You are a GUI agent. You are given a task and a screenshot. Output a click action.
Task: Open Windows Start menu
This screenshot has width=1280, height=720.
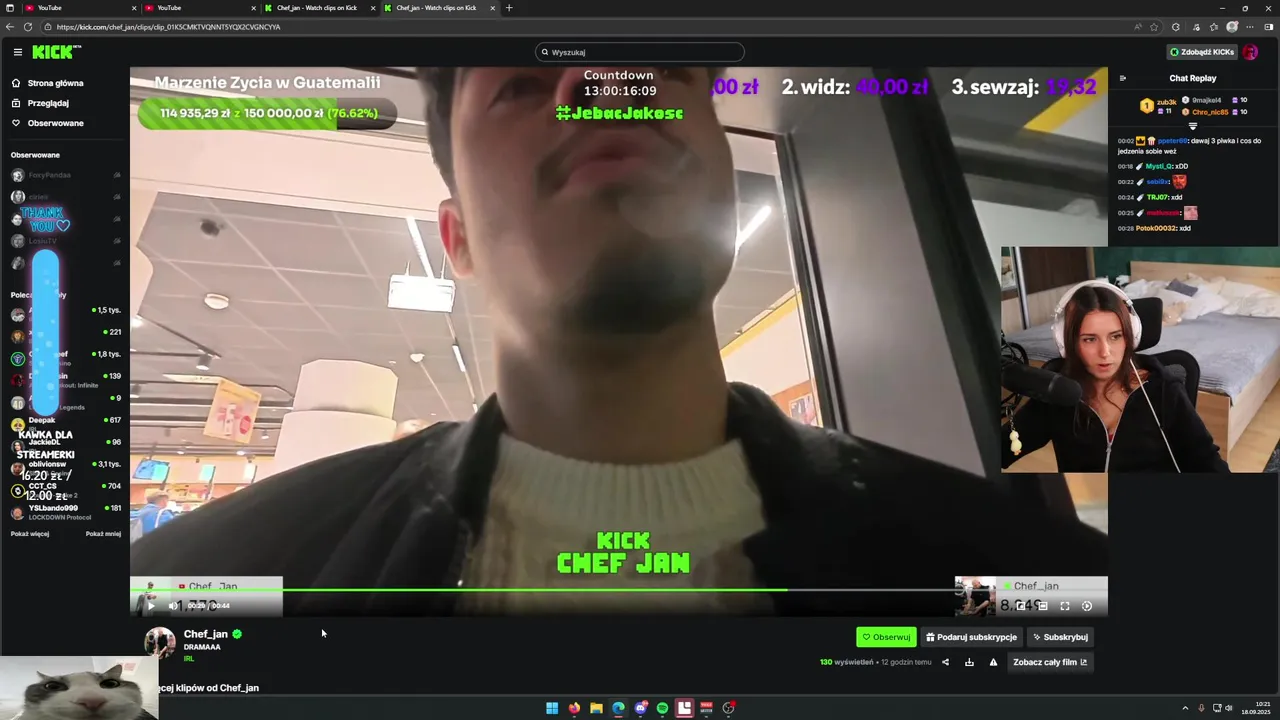tap(552, 708)
